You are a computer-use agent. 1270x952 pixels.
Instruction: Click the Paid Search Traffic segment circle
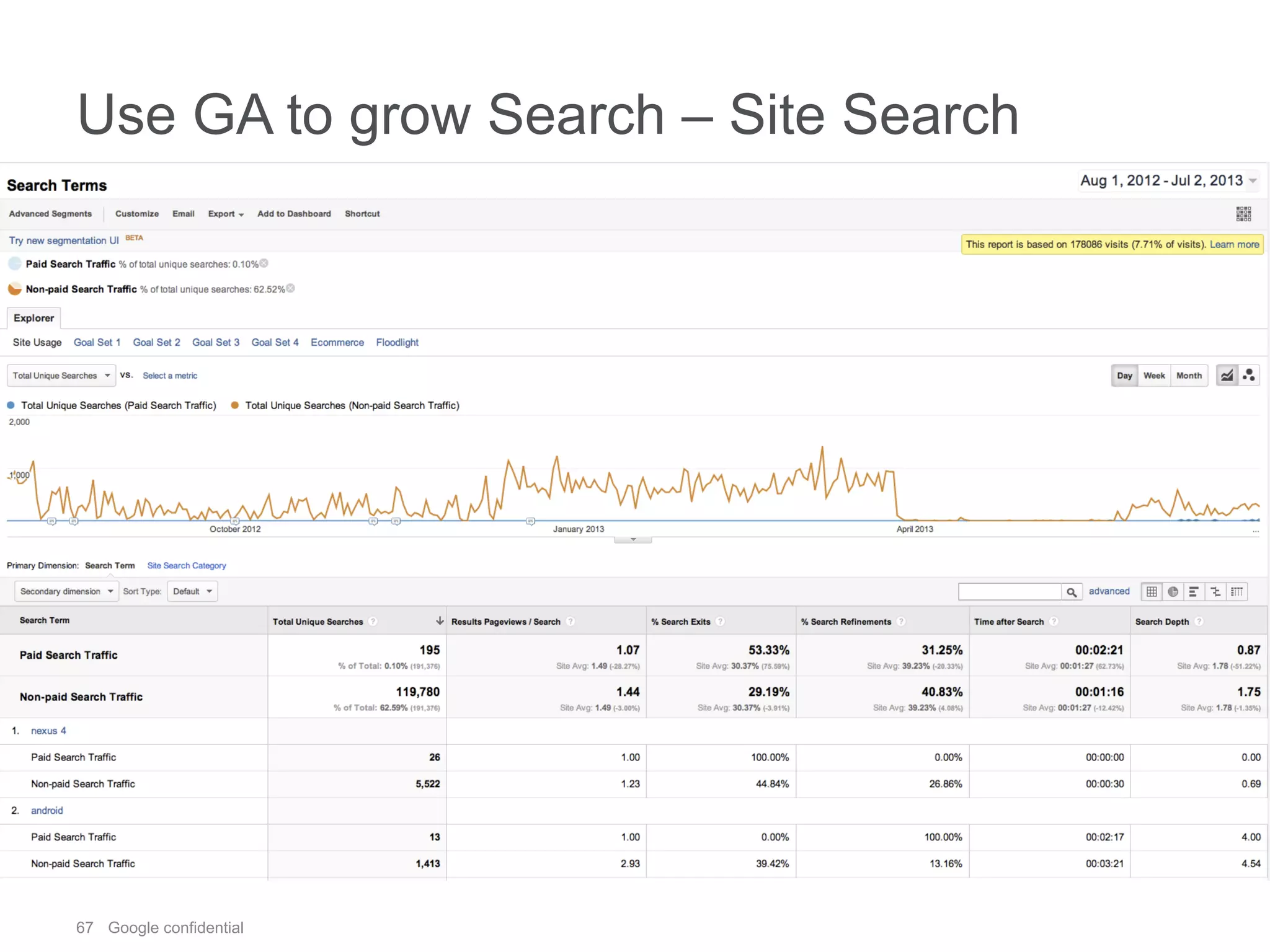[x=15, y=263]
